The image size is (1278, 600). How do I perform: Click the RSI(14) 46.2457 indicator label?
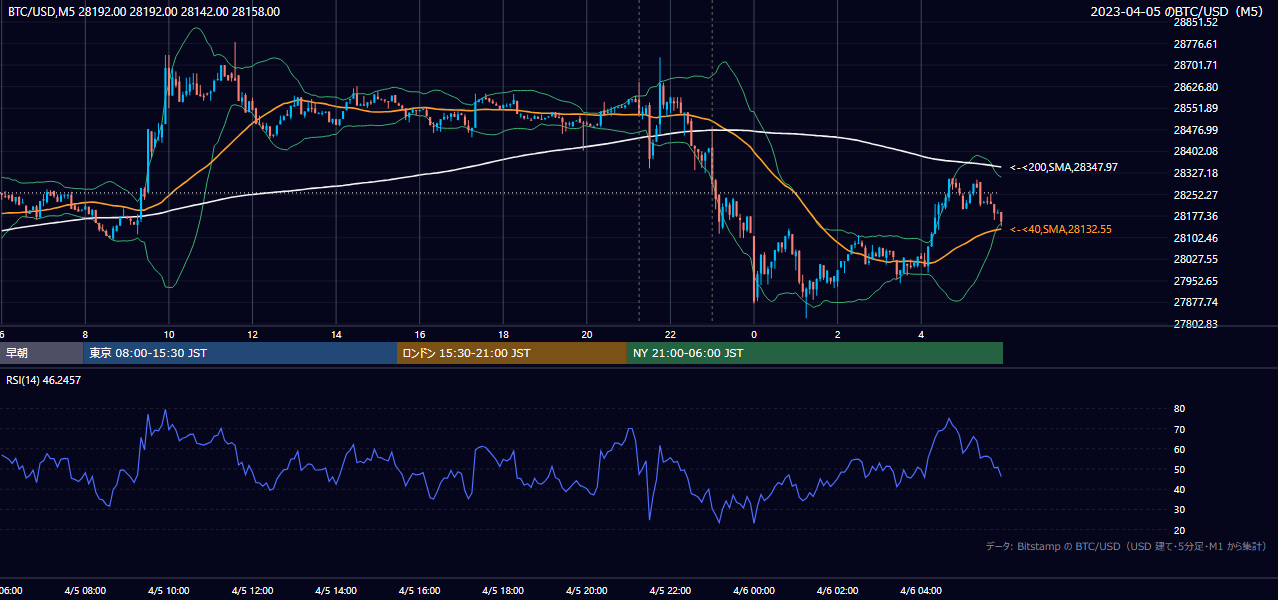[43, 380]
